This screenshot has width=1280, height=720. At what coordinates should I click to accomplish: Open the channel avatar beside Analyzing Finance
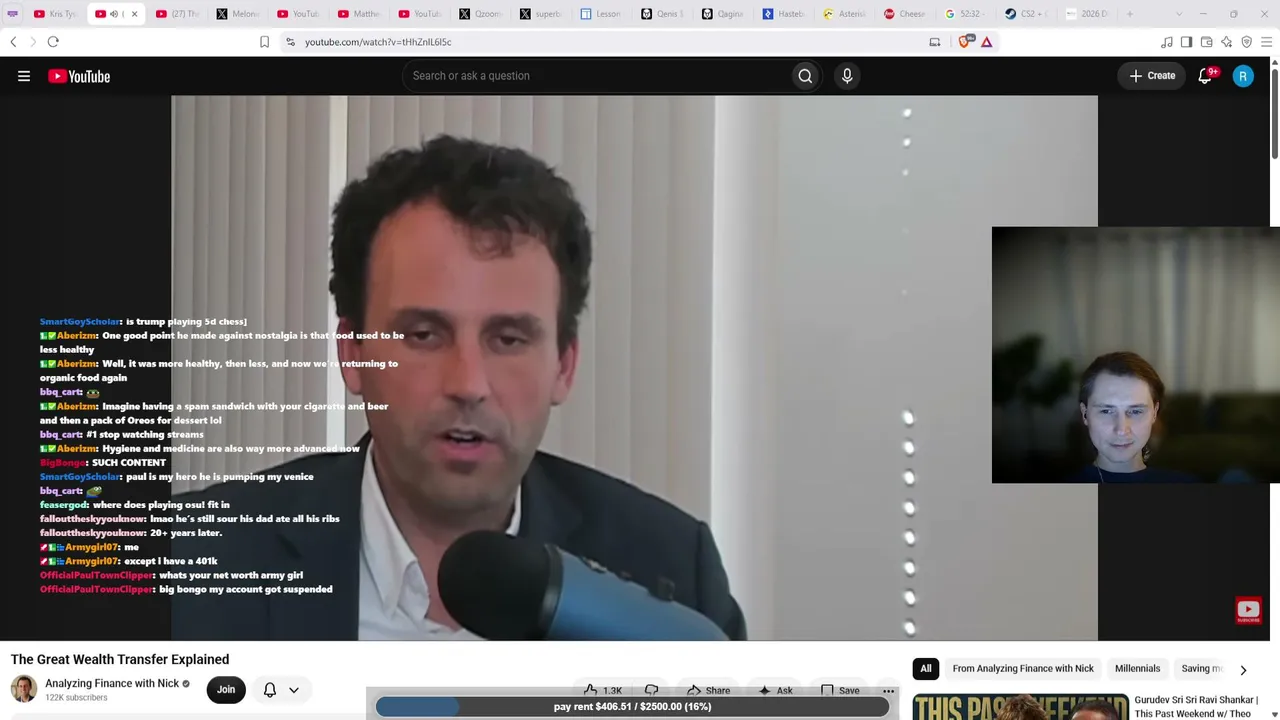(24, 689)
